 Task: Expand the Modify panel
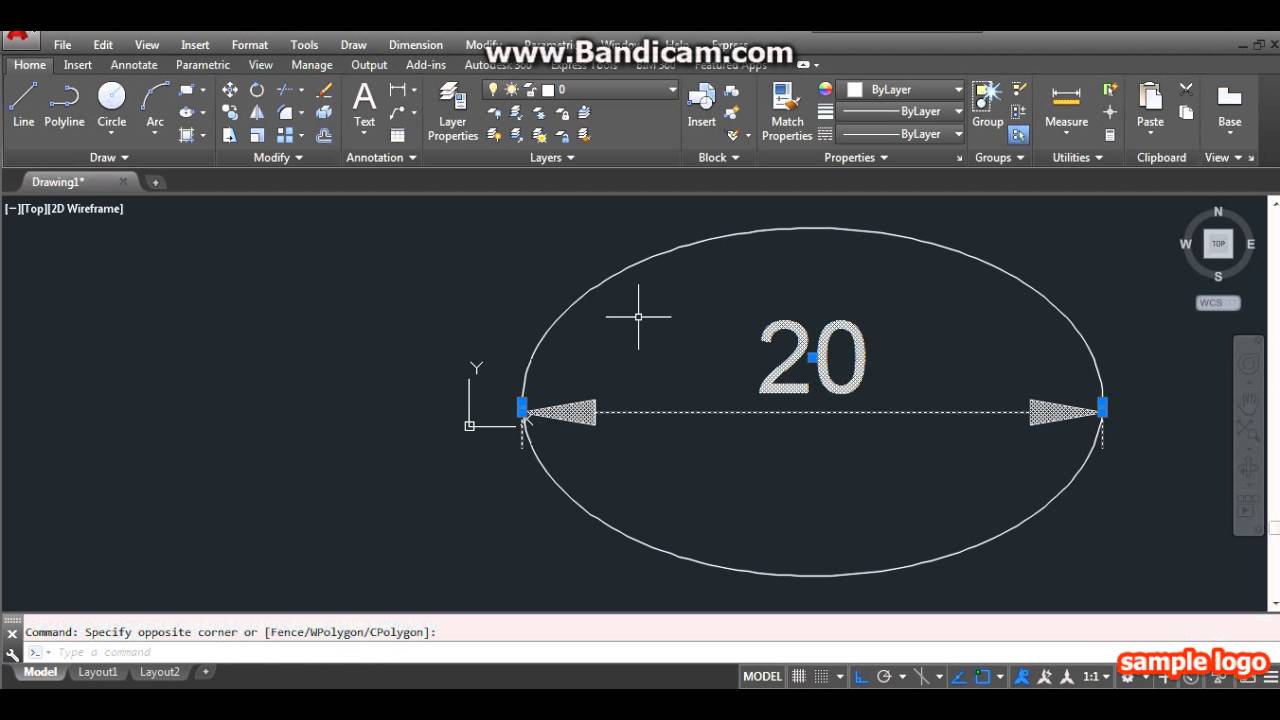(x=278, y=157)
